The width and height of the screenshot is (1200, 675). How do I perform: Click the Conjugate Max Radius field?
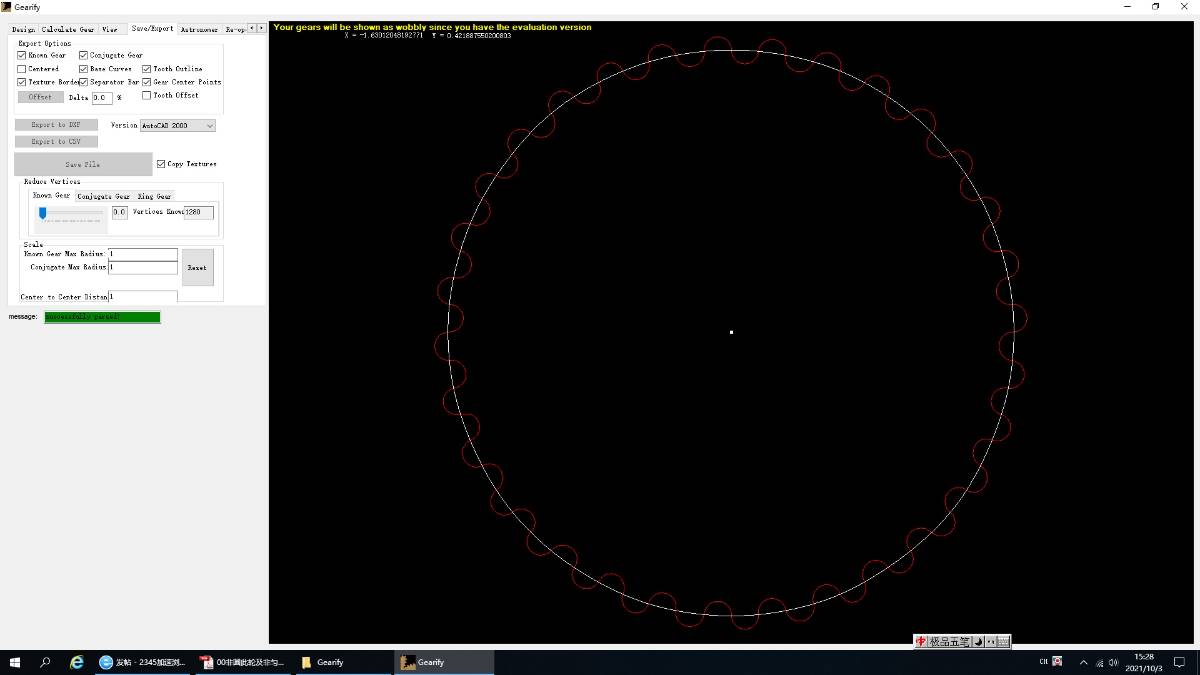[143, 267]
